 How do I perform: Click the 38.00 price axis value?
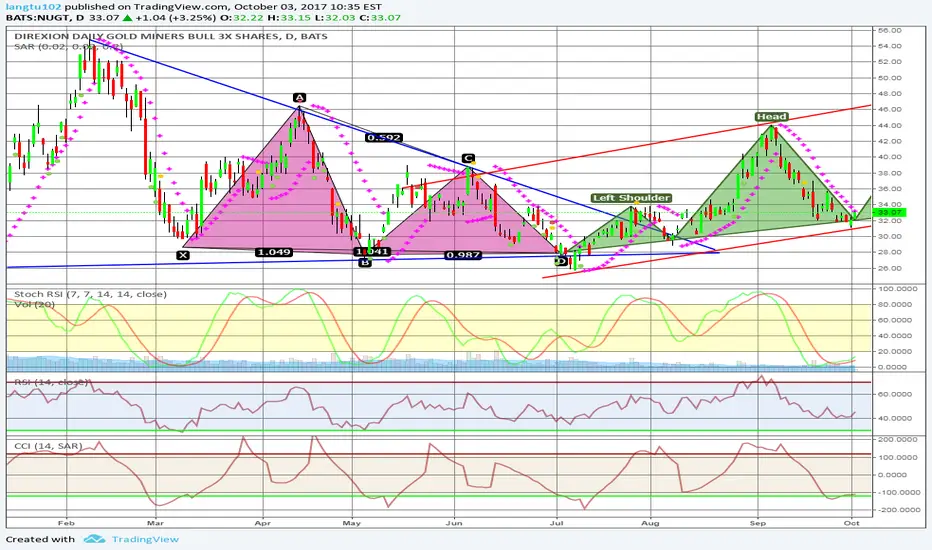click(x=890, y=173)
